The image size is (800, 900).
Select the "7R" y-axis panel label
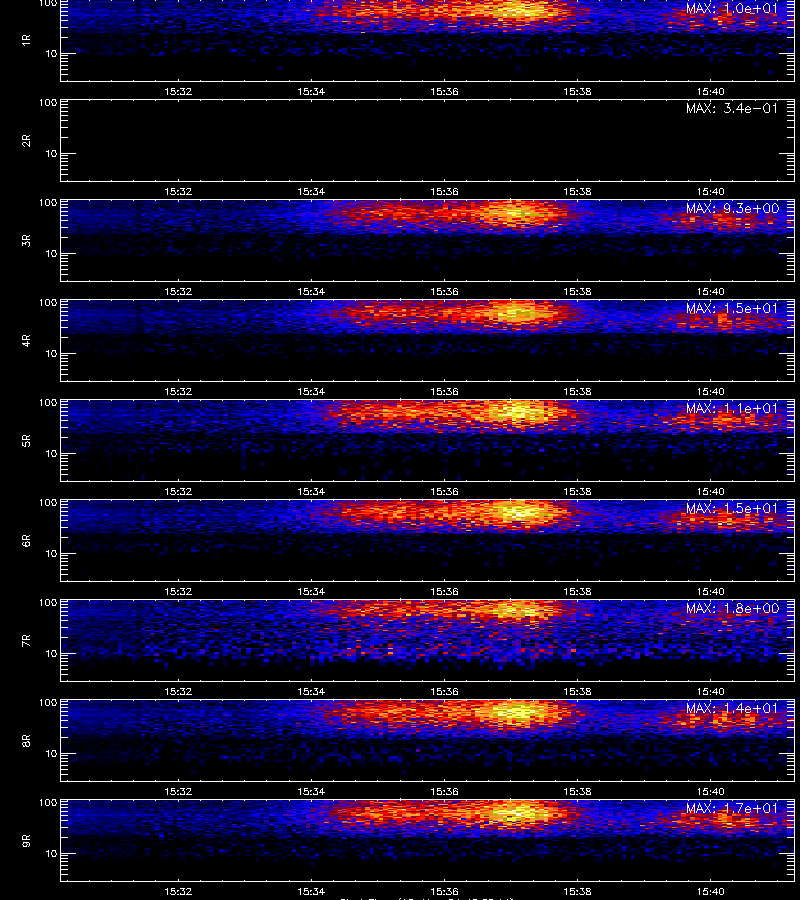(x=26, y=641)
